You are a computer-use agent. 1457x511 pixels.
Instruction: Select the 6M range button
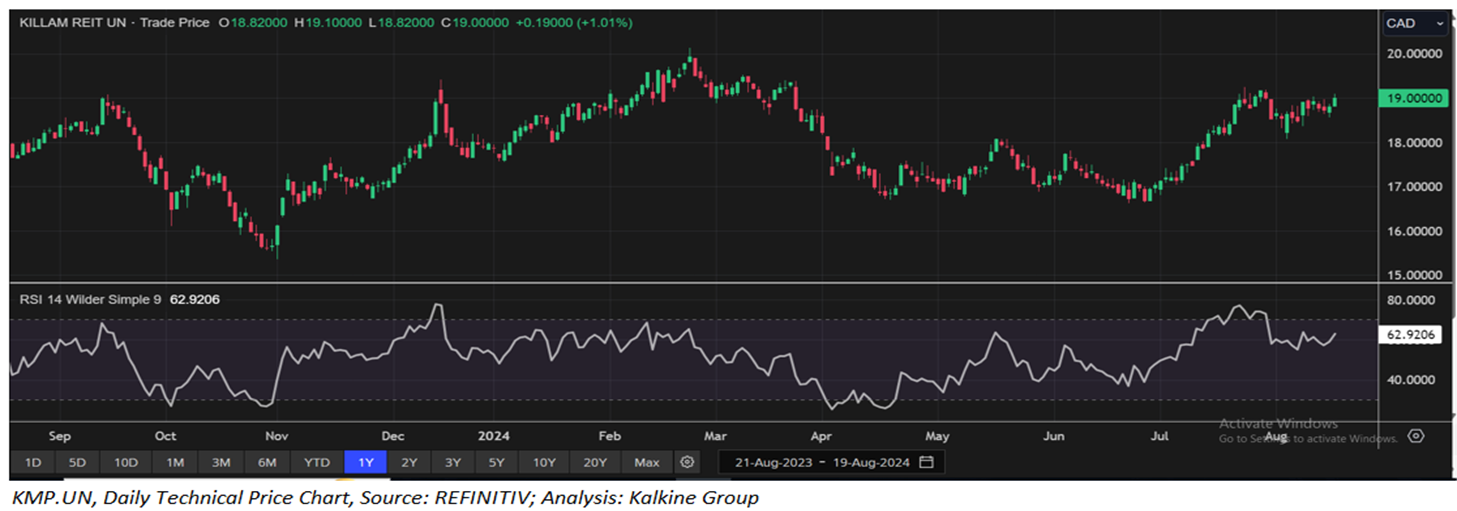(267, 462)
